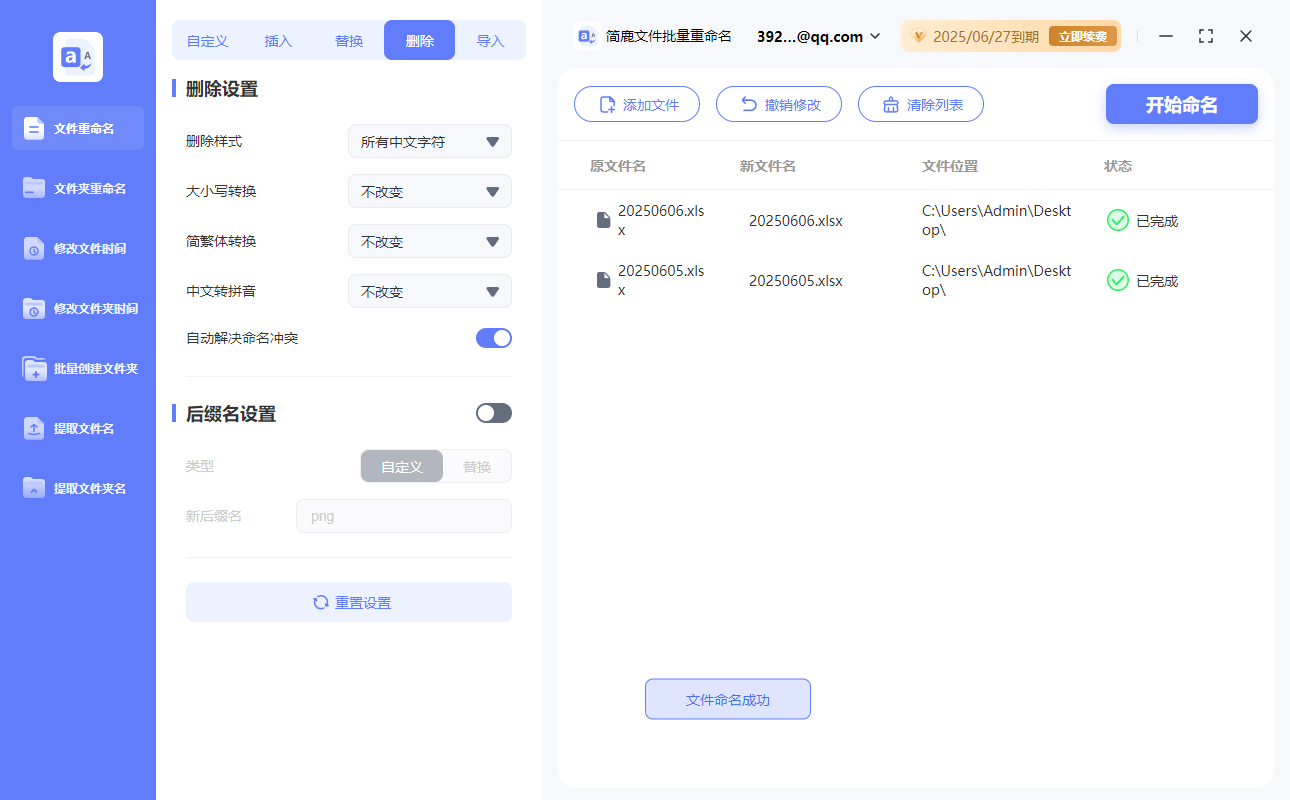The width and height of the screenshot is (1290, 800).
Task: Switch to the 插入 tab
Action: [277, 39]
